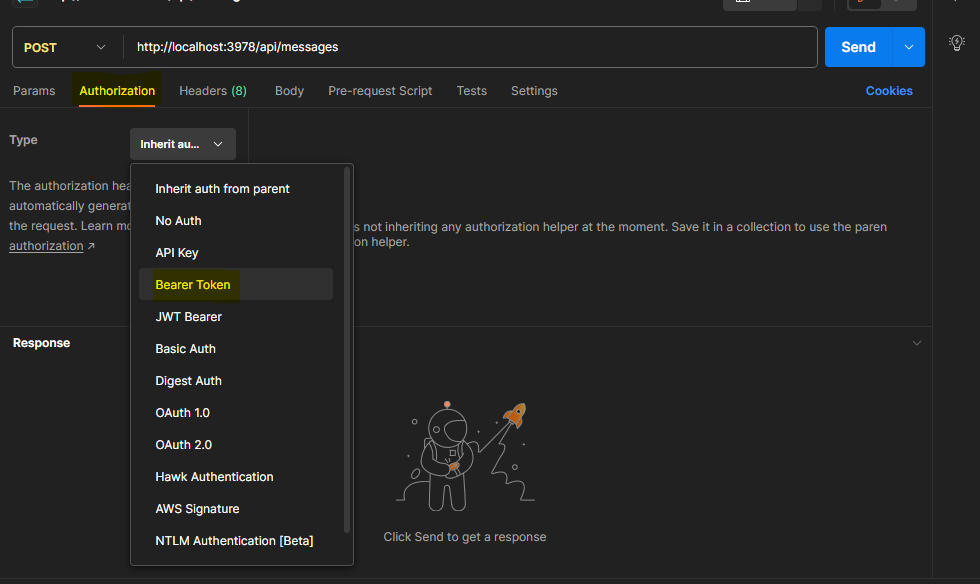Select No Auth from the list

click(x=236, y=221)
